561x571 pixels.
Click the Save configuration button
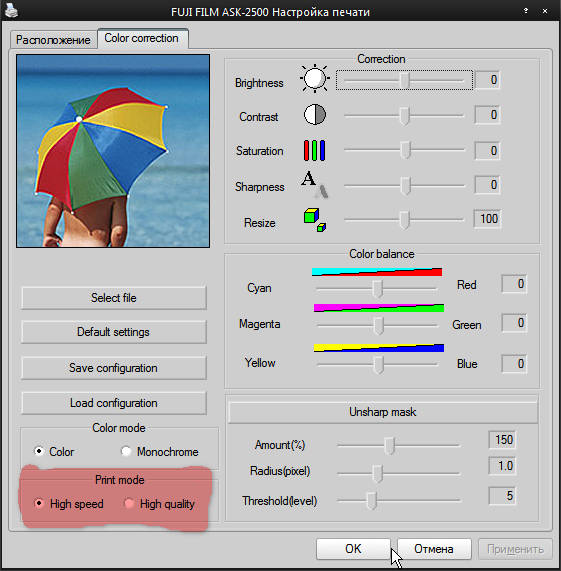(114, 368)
